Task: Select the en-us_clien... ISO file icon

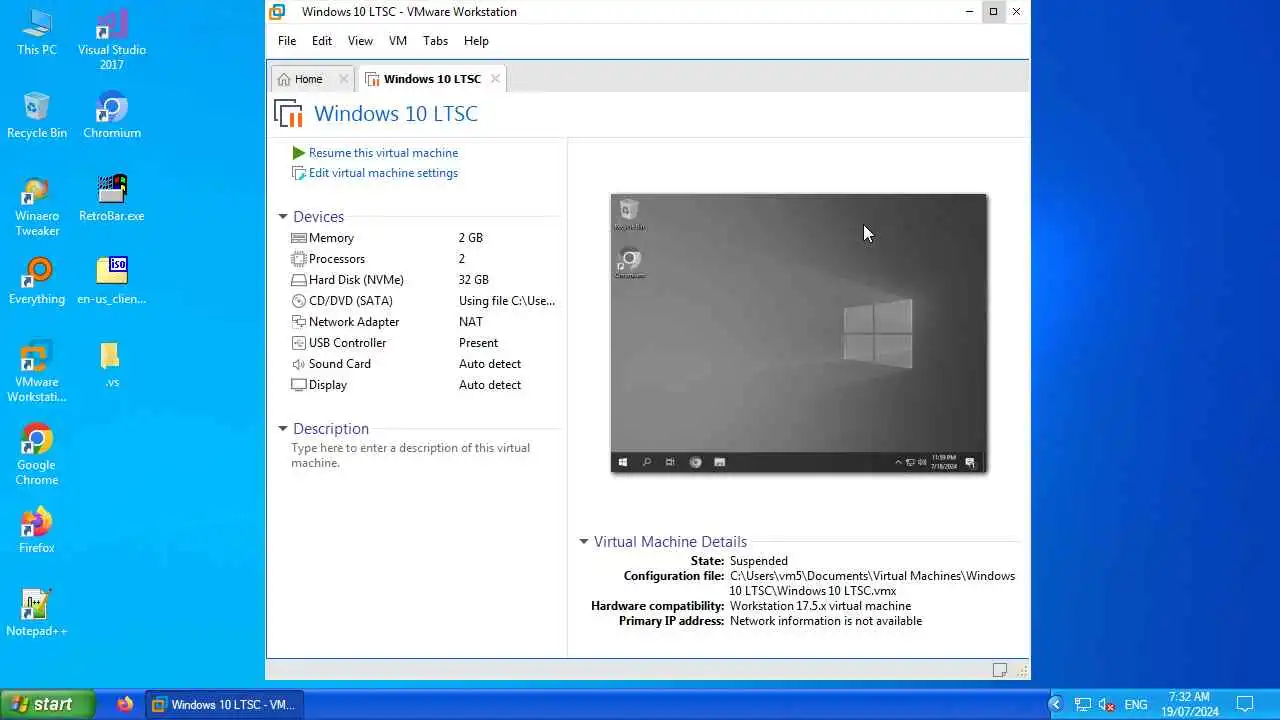Action: (112, 281)
